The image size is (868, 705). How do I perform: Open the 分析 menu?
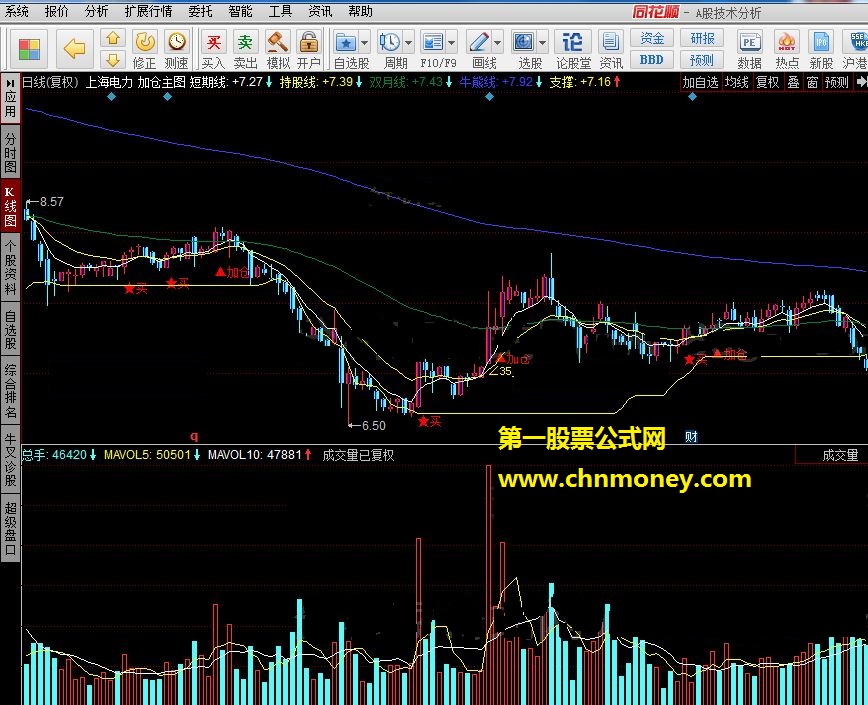tap(96, 11)
